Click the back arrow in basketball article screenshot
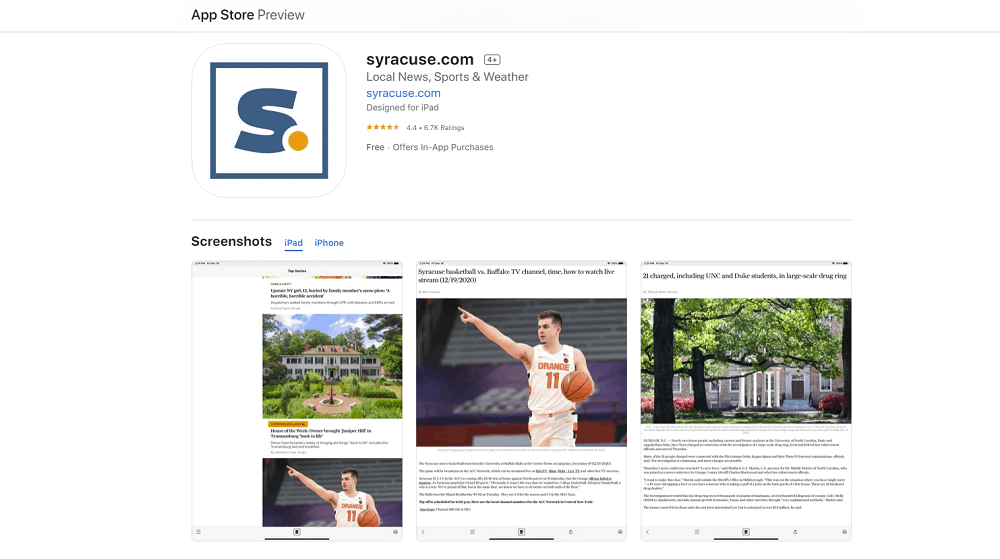1000x559 pixels. (x=423, y=532)
